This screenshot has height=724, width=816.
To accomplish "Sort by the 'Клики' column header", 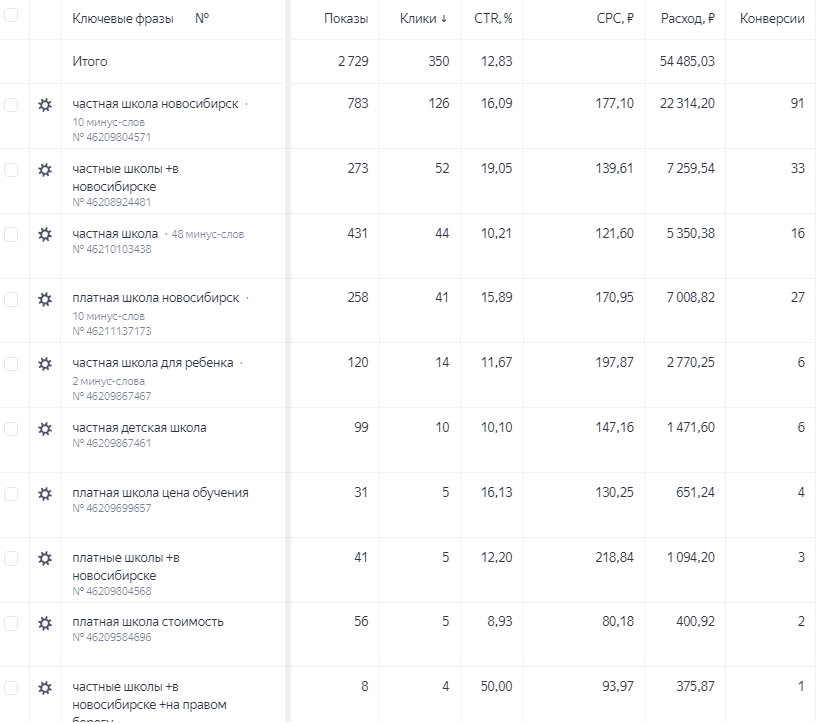I will click(423, 19).
